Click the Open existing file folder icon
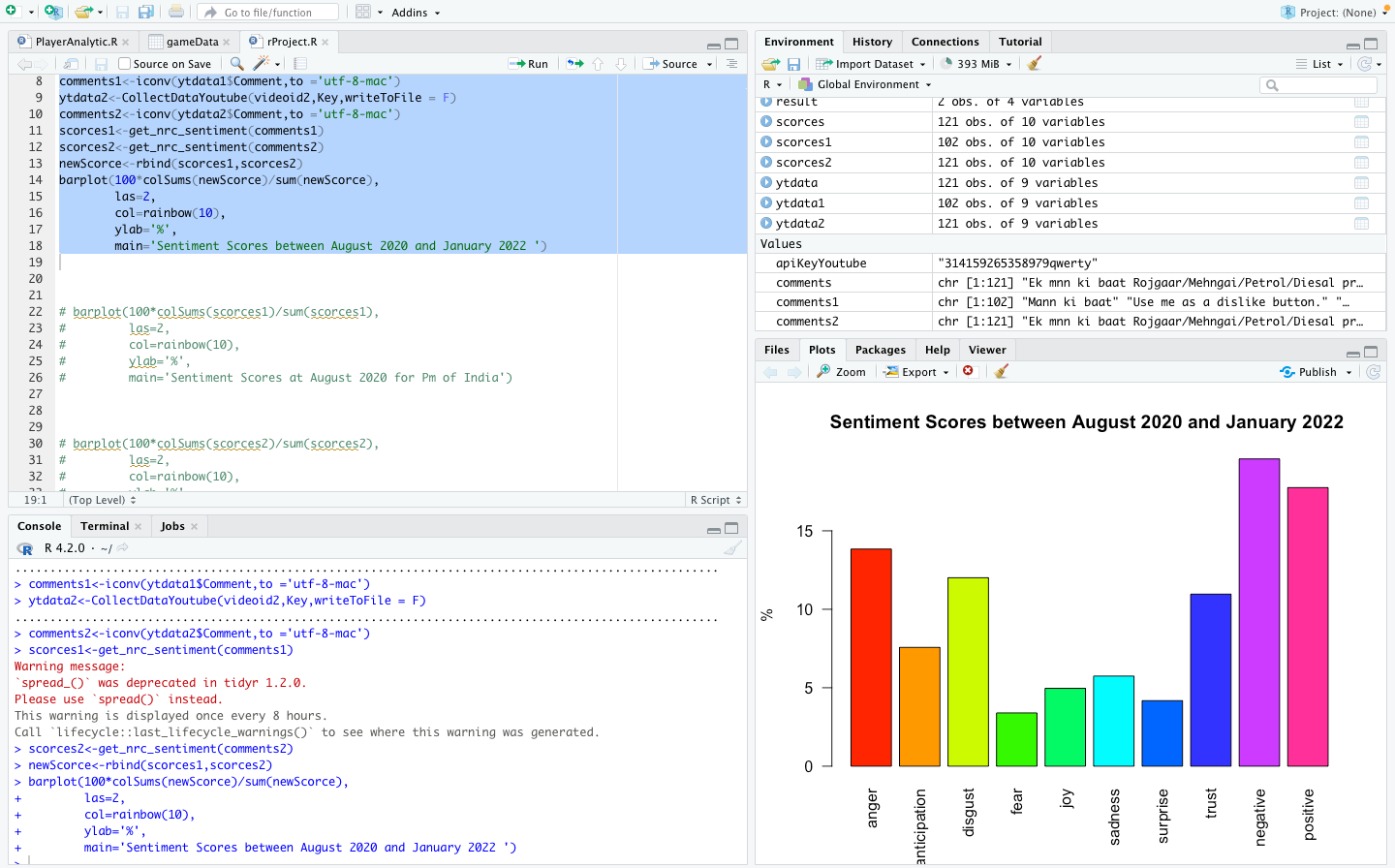Screen dimensions: 1395x868 pos(83,12)
